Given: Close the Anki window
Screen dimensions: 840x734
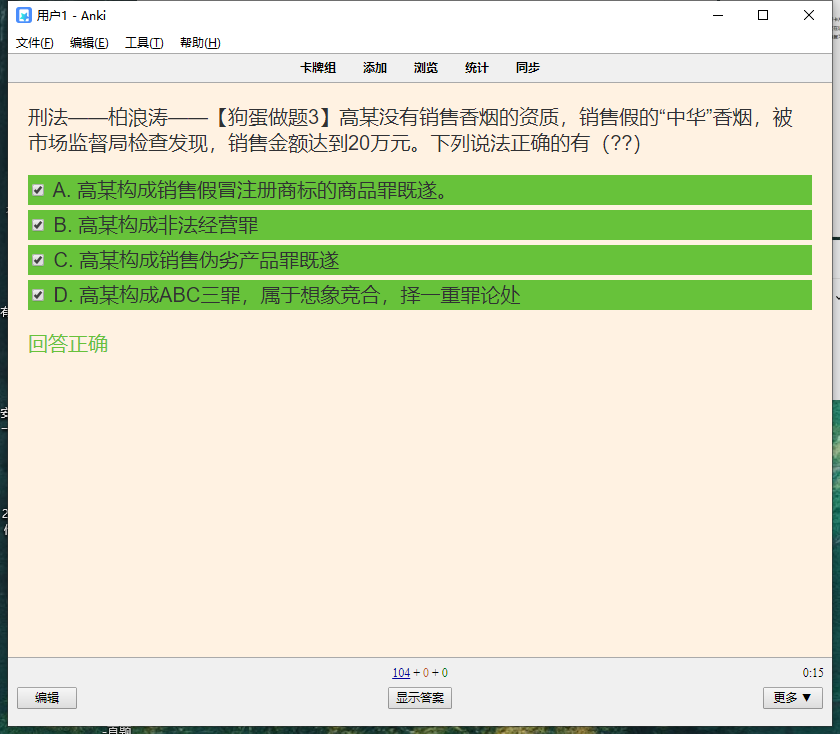Looking at the screenshot, I should [809, 15].
